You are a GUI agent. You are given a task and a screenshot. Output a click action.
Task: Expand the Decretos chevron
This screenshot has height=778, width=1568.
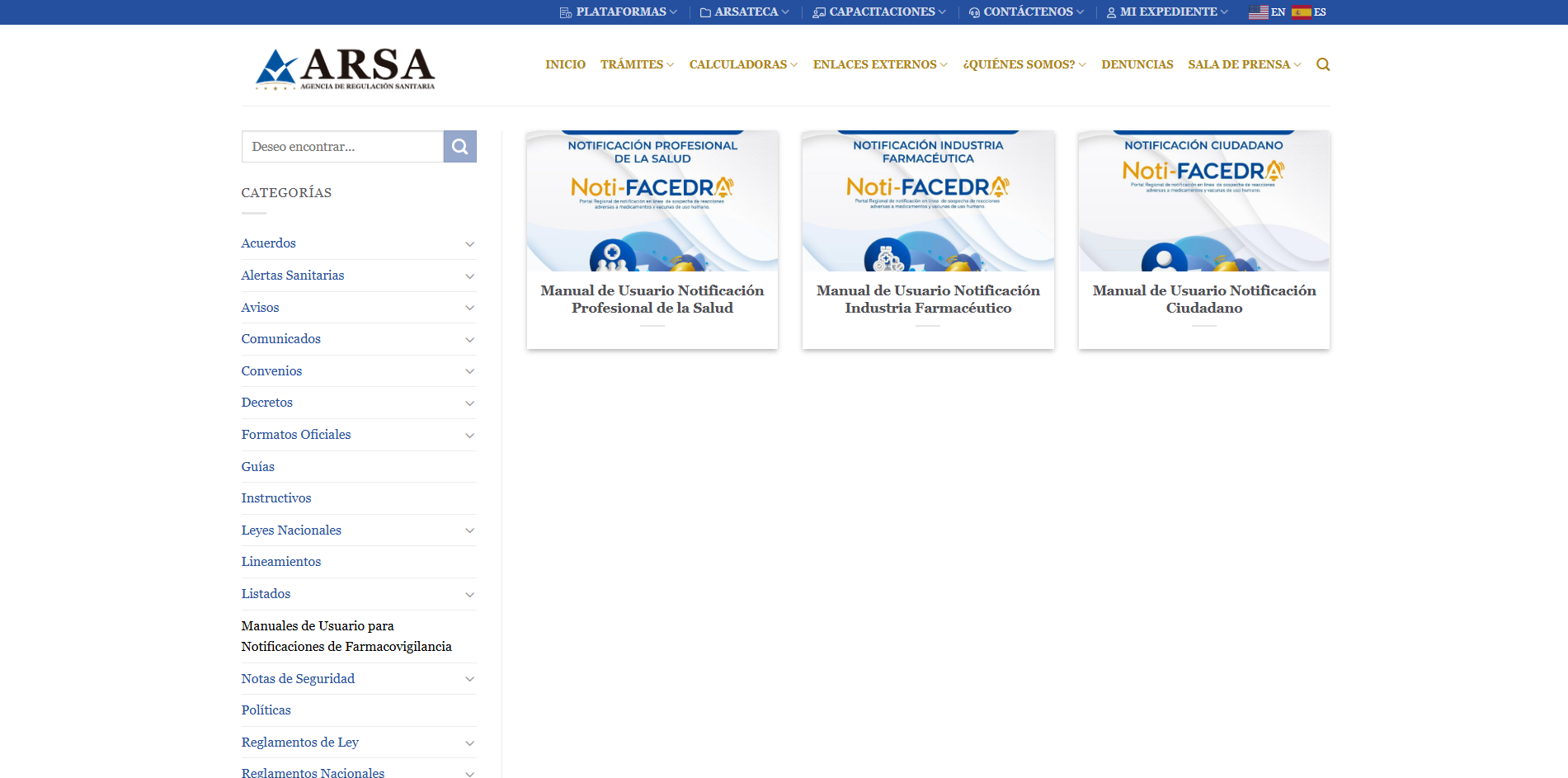tap(470, 403)
